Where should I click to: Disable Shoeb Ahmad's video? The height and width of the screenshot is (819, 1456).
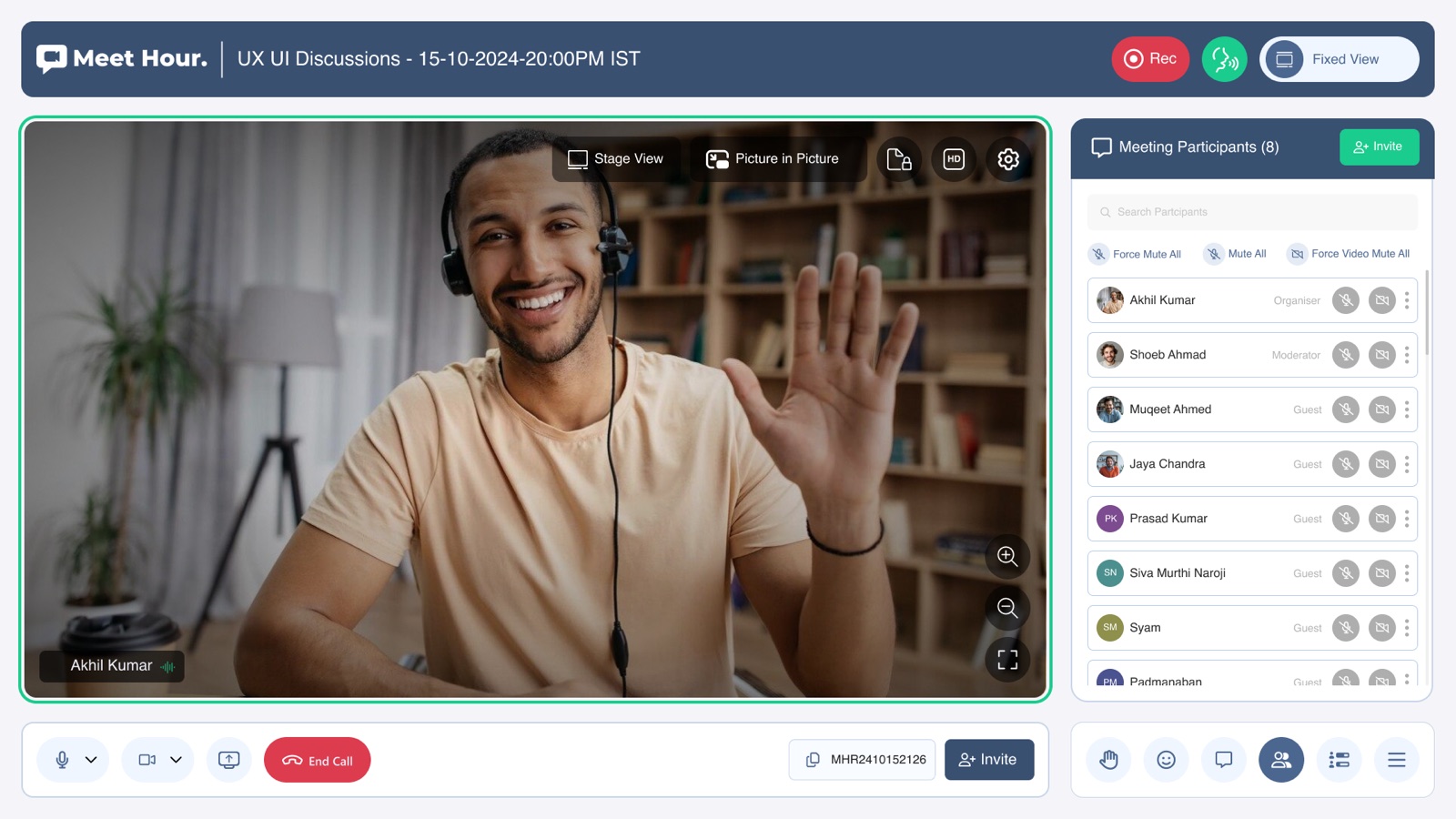pyautogui.click(x=1382, y=355)
